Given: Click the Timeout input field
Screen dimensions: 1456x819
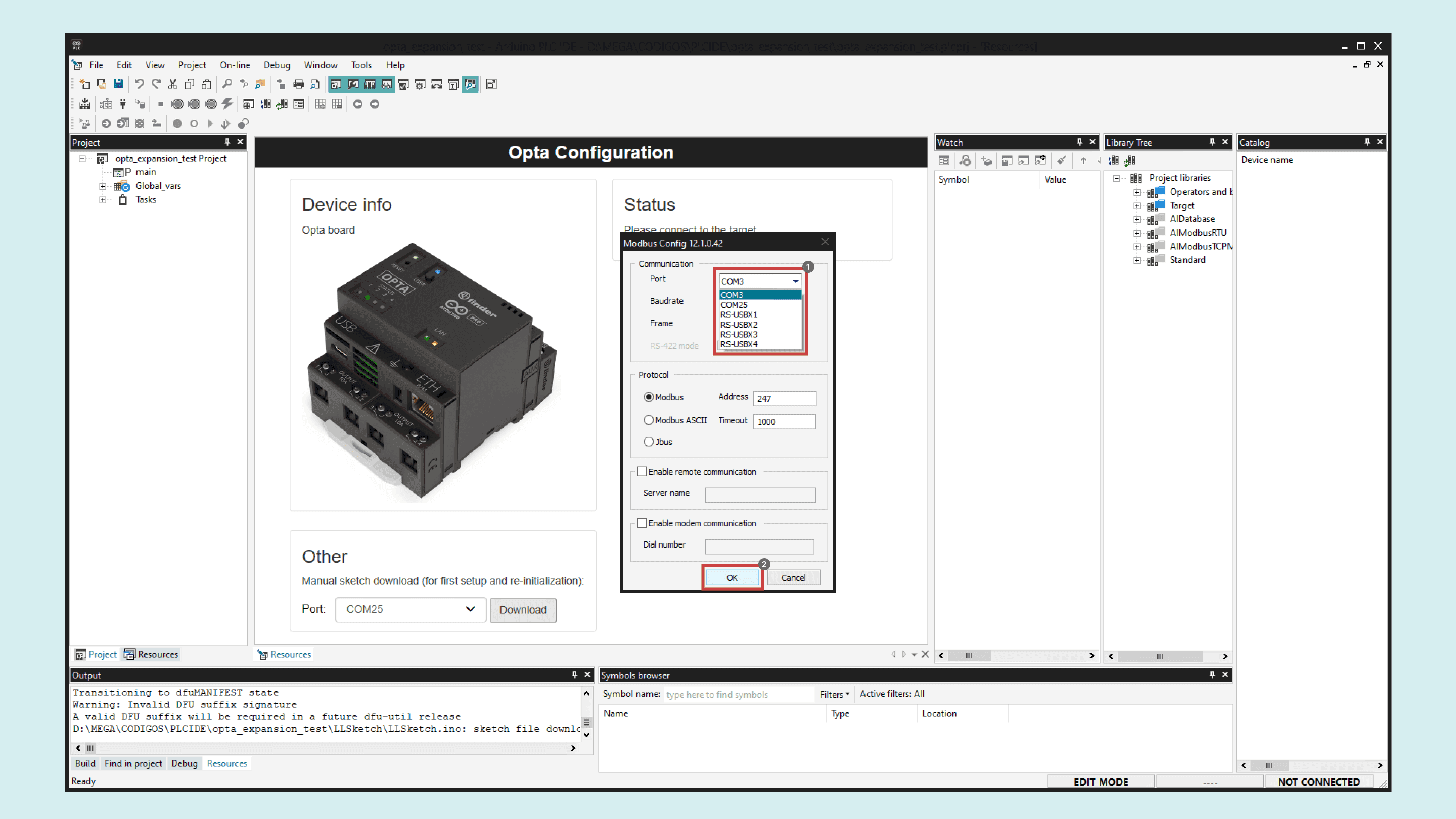Looking at the screenshot, I should (784, 421).
